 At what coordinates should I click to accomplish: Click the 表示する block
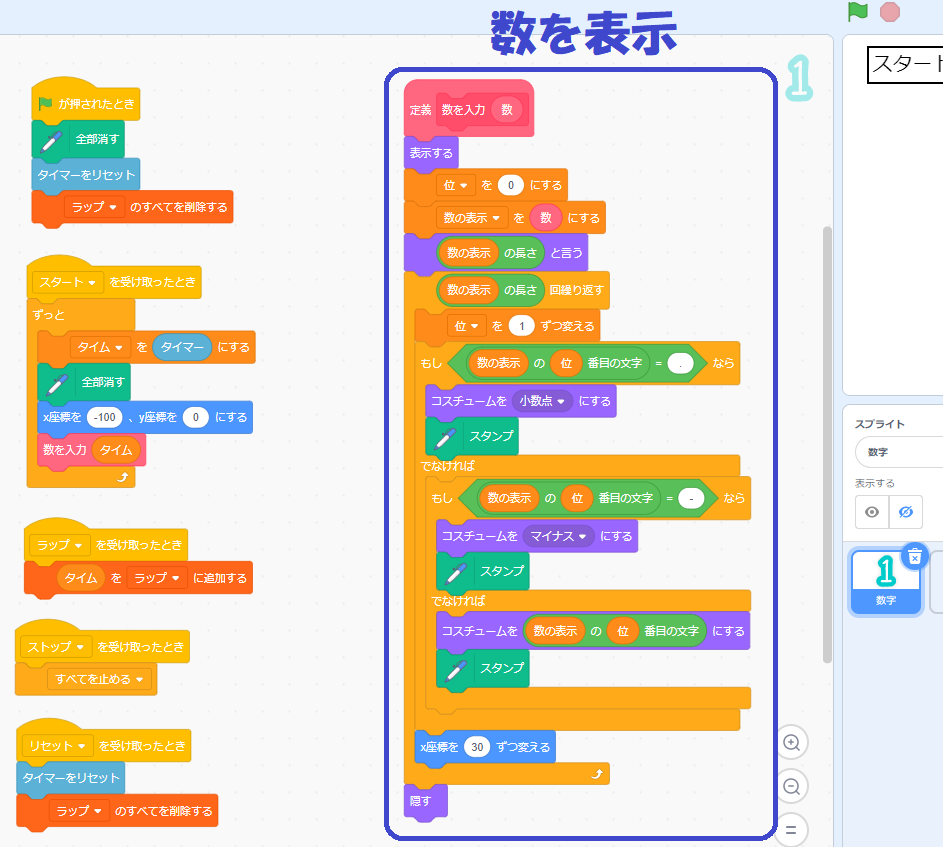click(x=431, y=153)
